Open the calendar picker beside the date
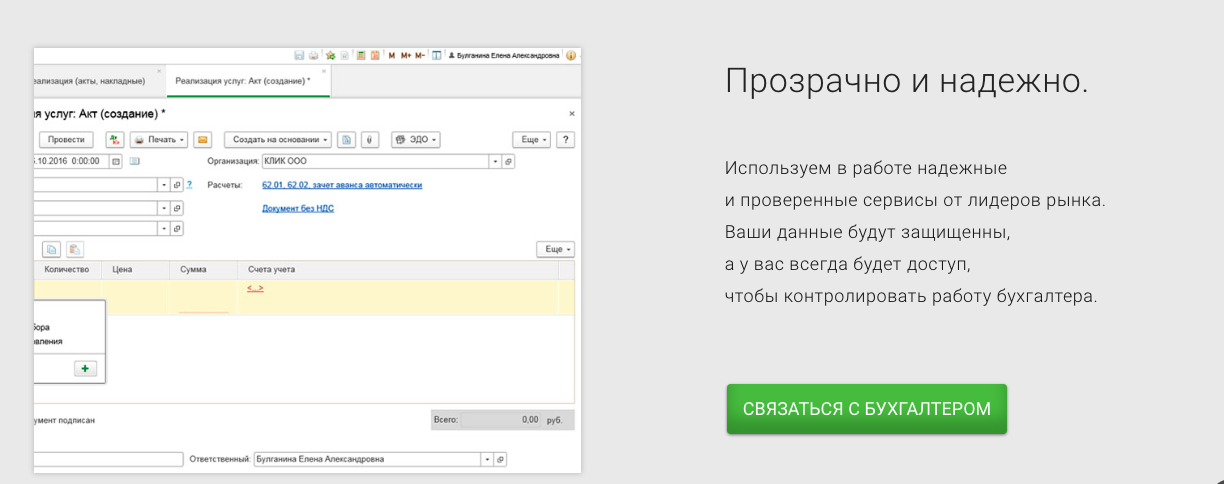1224x484 pixels. tap(116, 160)
